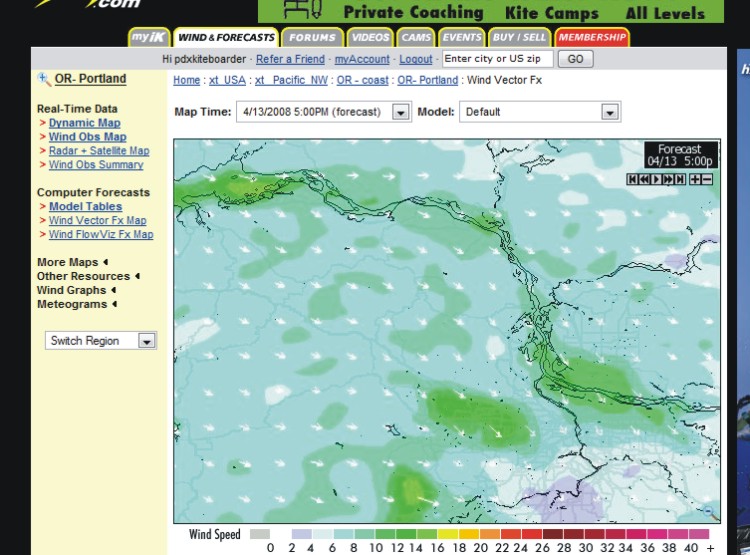Zoom in with the plus icon
750x555 pixels.
tap(695, 179)
